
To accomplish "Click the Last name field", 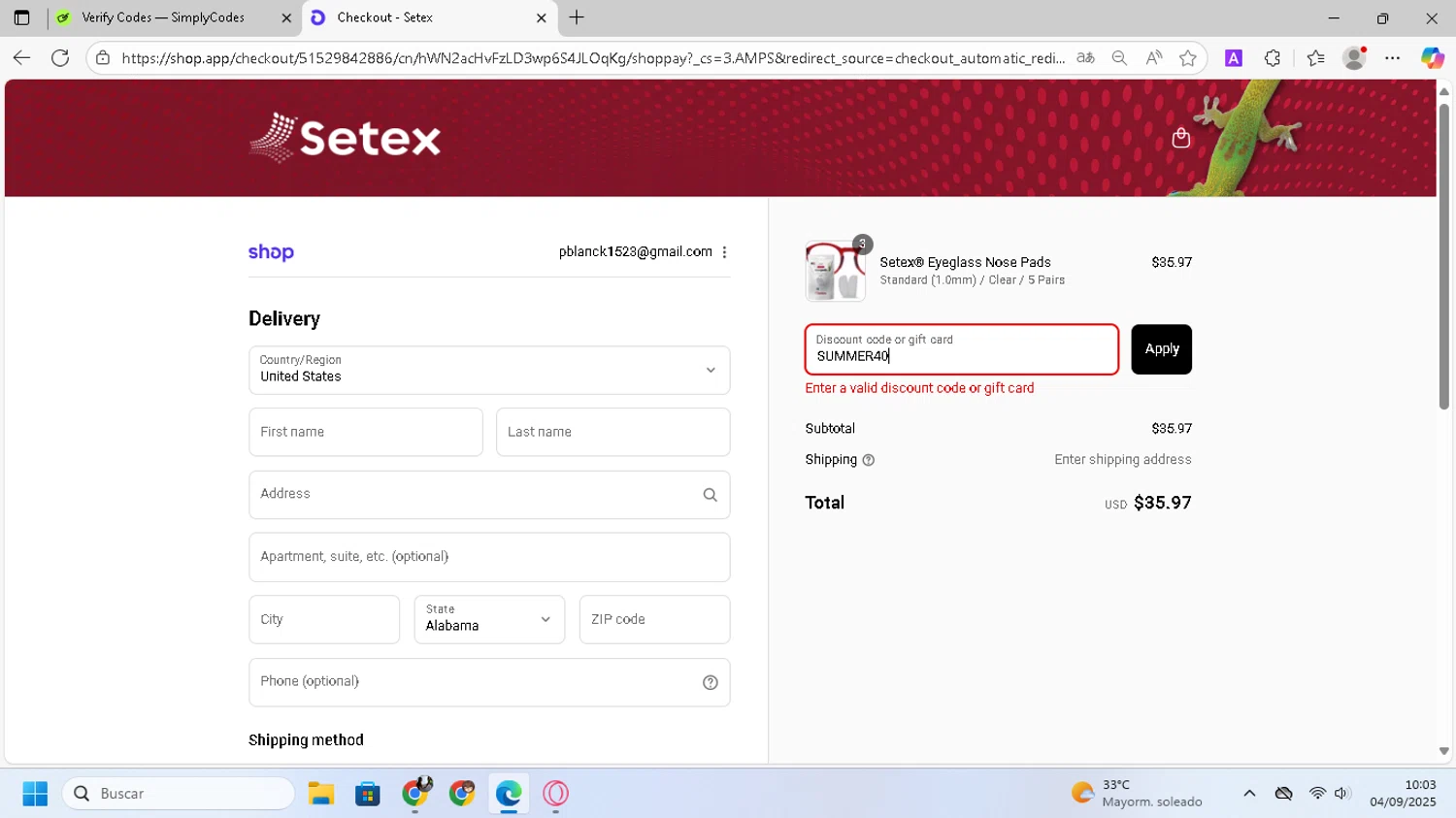I will click(612, 432).
